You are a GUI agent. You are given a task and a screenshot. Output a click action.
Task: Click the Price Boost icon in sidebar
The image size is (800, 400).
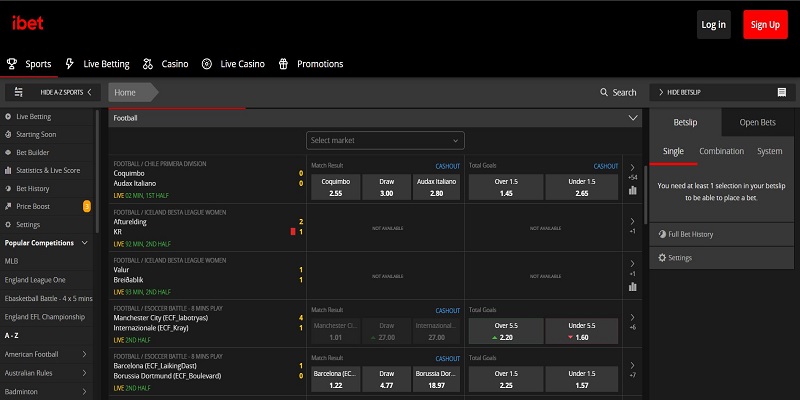(x=9, y=206)
